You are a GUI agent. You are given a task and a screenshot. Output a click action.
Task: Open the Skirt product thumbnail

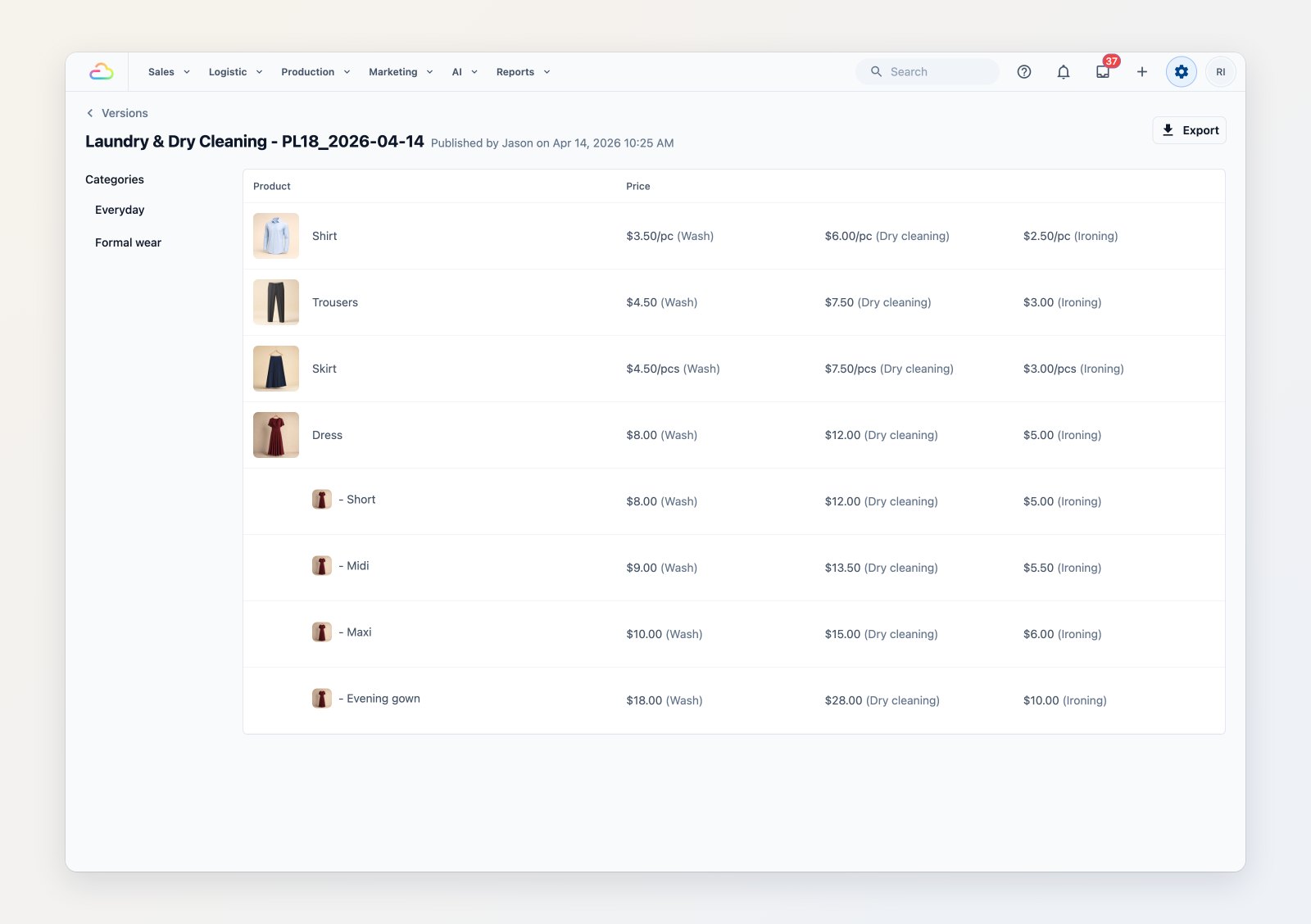(x=276, y=369)
